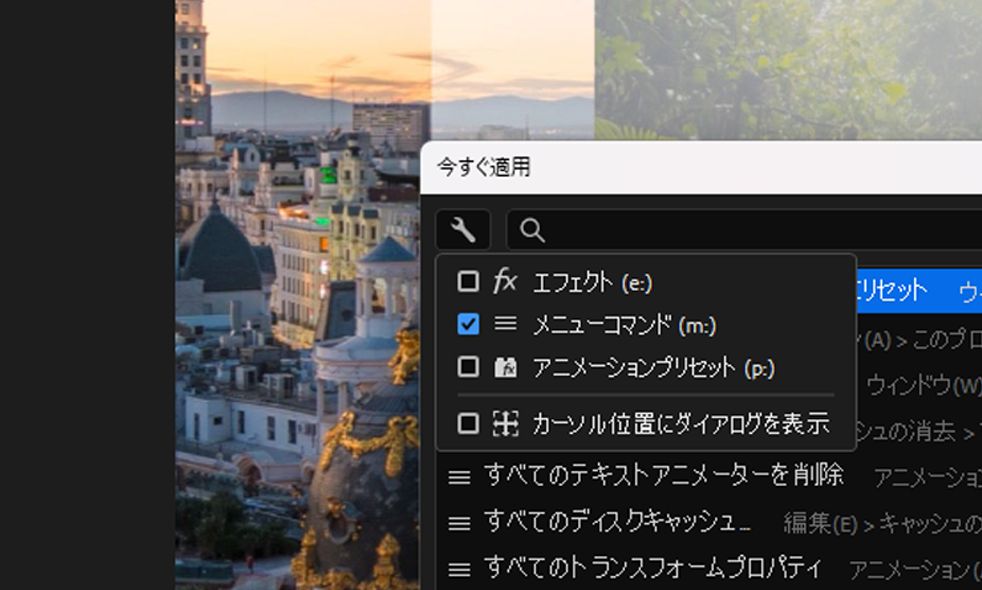The width and height of the screenshot is (982, 590).
Task: Select アニメーションプリセット (p:) menu label
Action: point(653,368)
